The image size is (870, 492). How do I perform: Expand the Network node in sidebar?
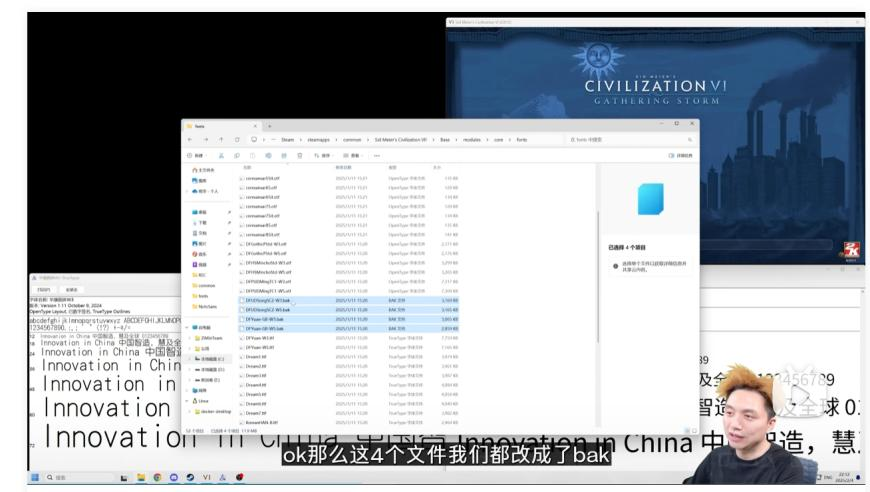click(x=187, y=390)
